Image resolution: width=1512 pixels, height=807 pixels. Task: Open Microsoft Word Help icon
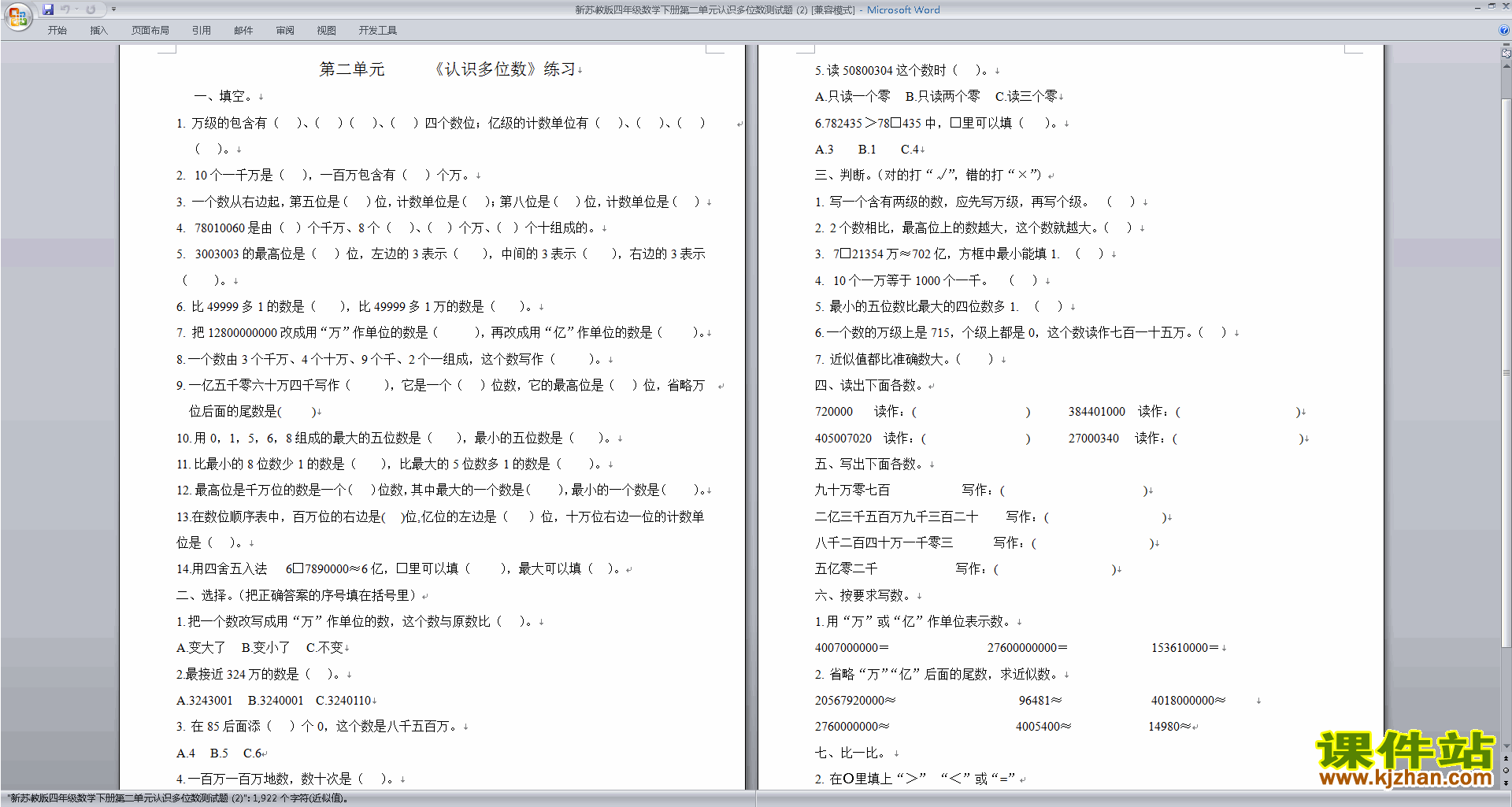tap(1504, 30)
